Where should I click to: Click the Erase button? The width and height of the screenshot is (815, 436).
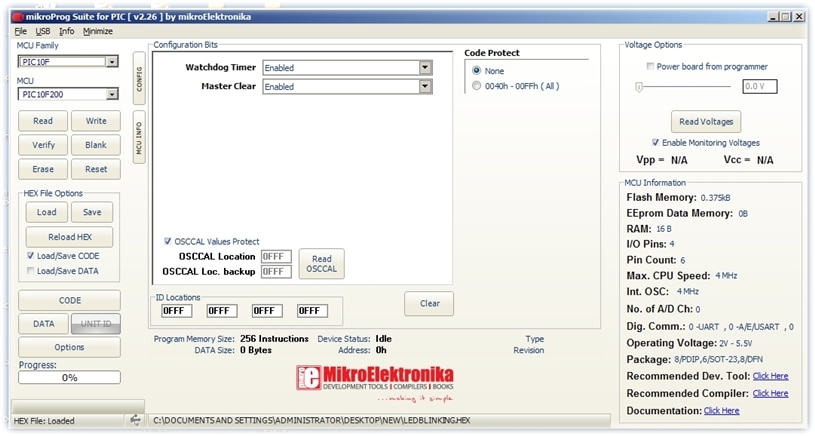(x=43, y=169)
